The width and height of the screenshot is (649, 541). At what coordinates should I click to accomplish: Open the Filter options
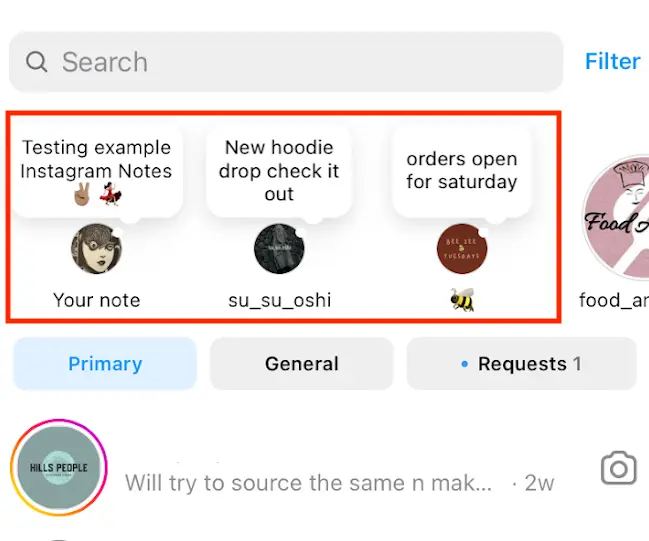pyautogui.click(x=612, y=62)
